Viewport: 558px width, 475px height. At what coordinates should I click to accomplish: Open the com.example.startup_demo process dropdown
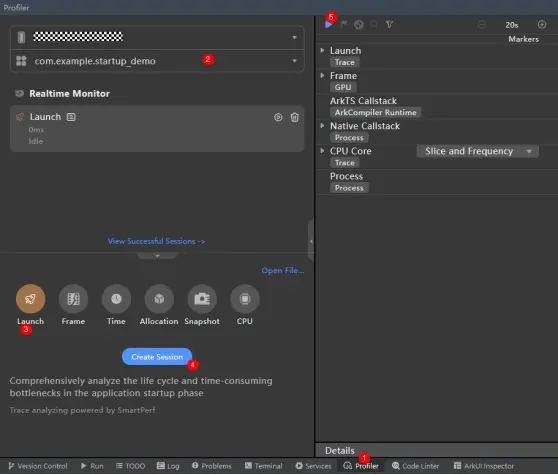pos(294,61)
